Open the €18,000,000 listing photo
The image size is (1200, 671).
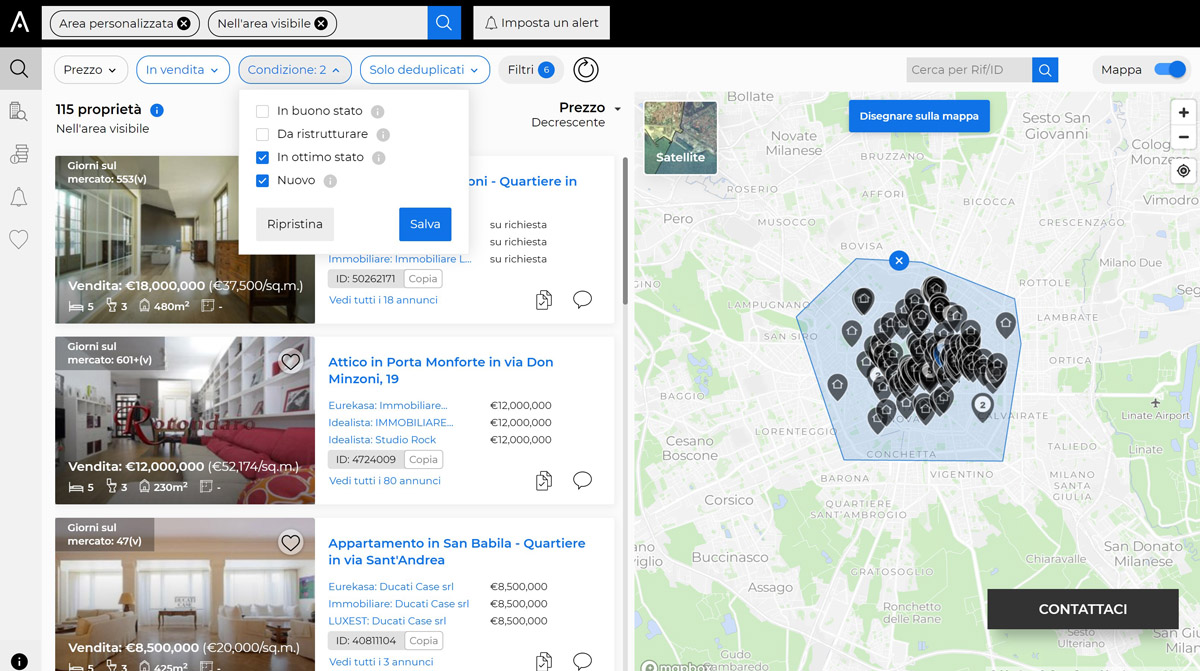[185, 239]
